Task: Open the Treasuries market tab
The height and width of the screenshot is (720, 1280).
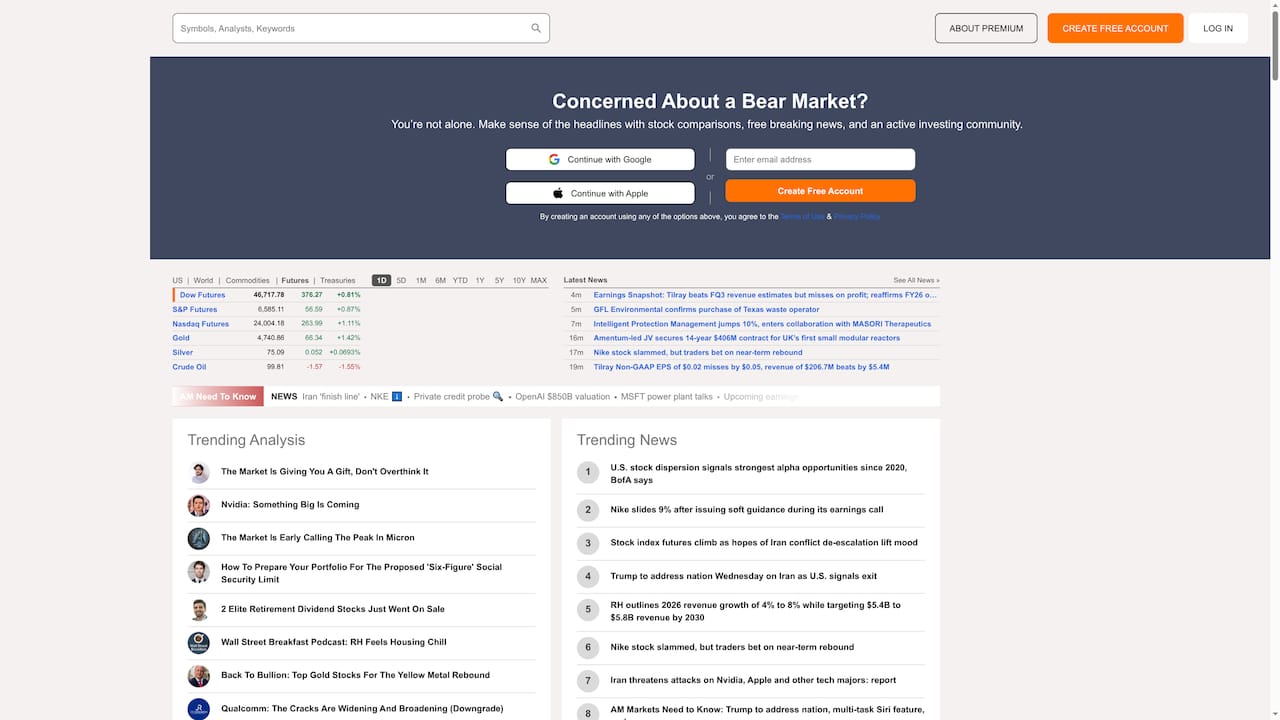Action: point(338,281)
